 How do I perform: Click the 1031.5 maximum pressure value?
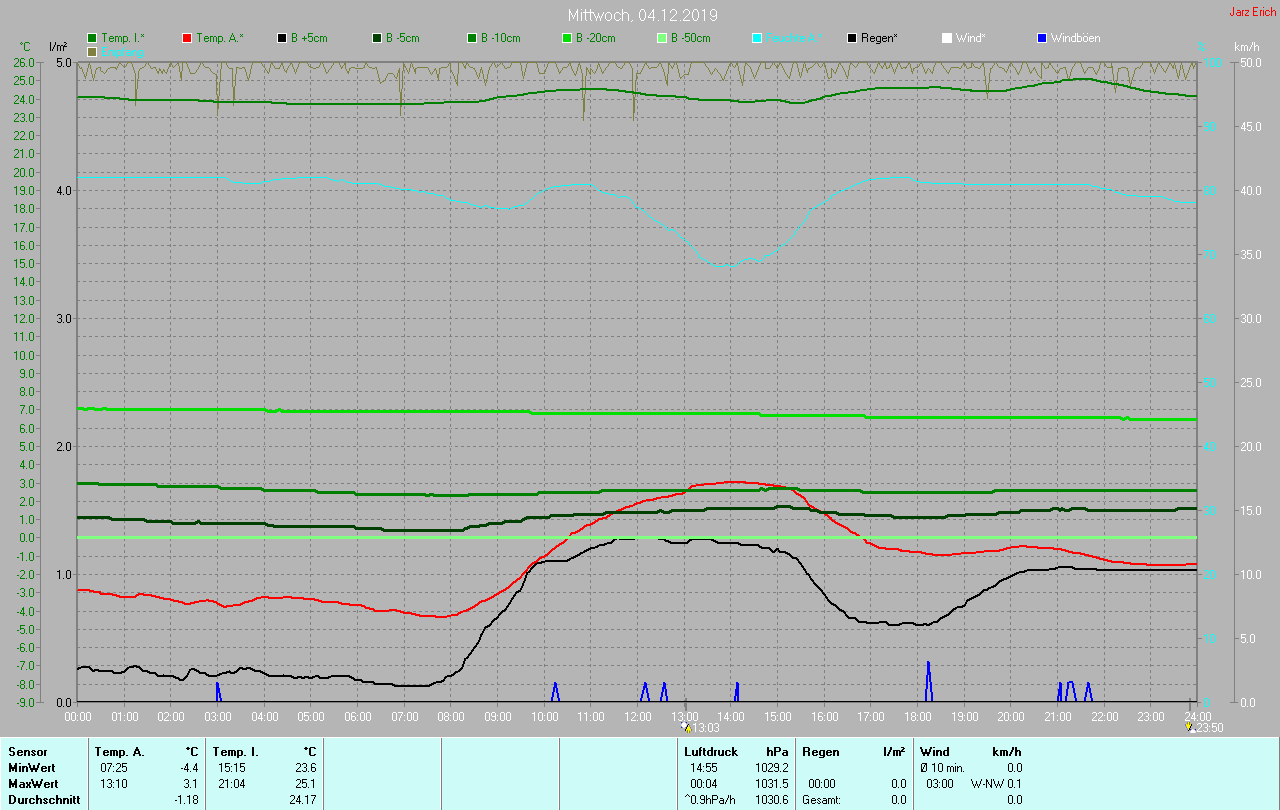point(771,784)
